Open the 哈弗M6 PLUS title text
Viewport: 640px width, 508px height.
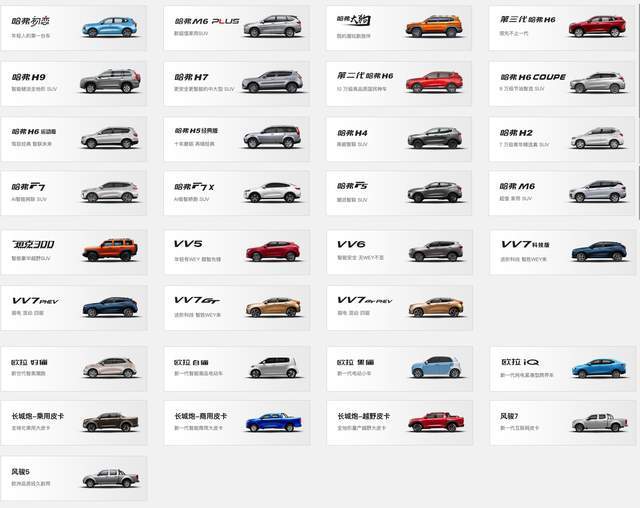coord(207,21)
